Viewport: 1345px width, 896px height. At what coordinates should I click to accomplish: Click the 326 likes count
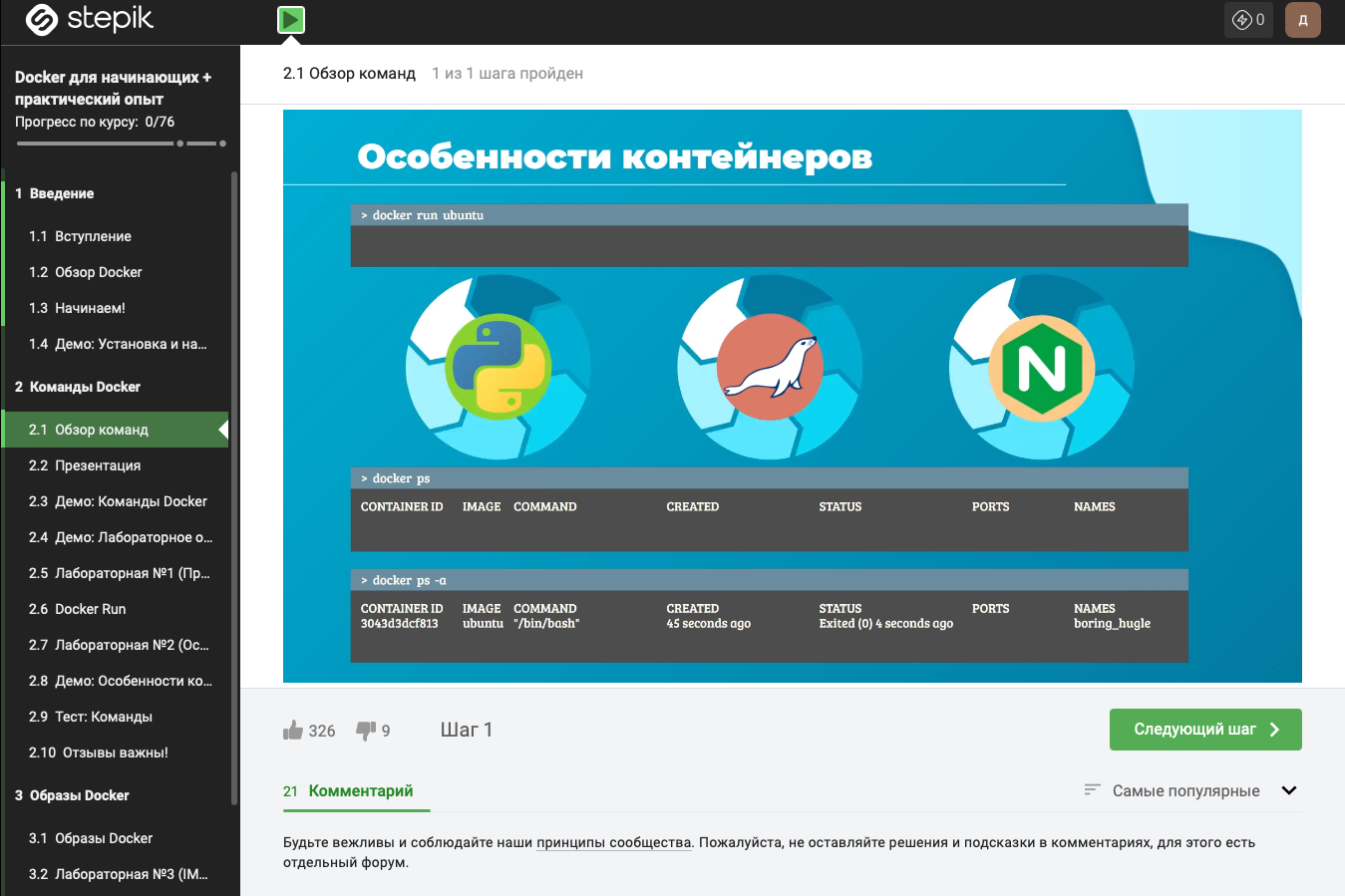click(x=322, y=731)
